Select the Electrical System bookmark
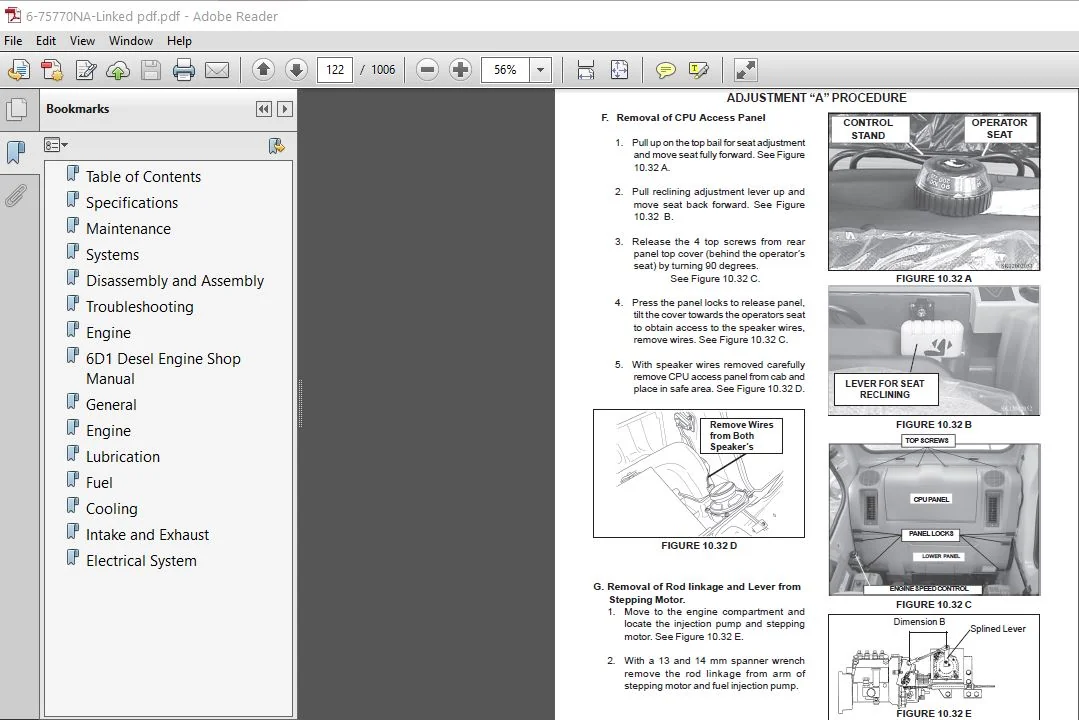This screenshot has width=1079, height=720. (141, 561)
